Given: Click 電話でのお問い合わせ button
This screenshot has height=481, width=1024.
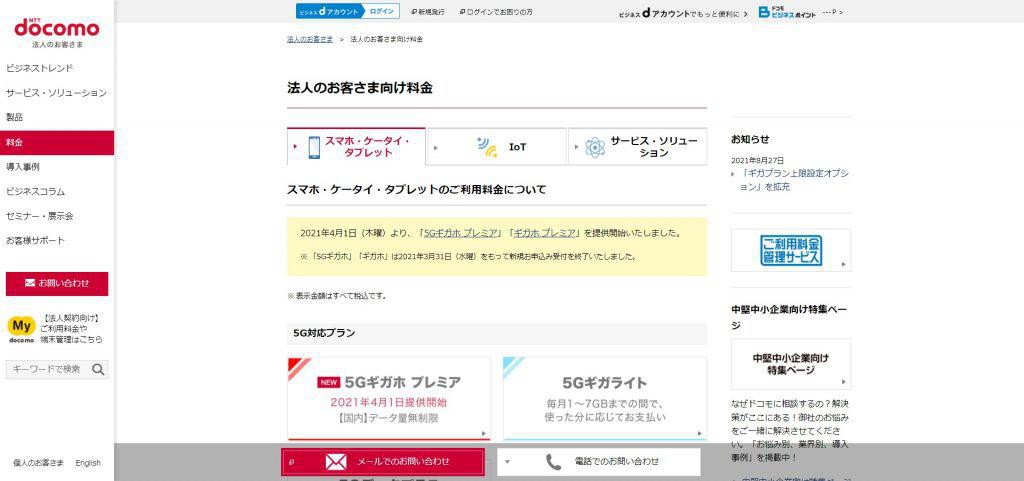Looking at the screenshot, I should tap(598, 461).
